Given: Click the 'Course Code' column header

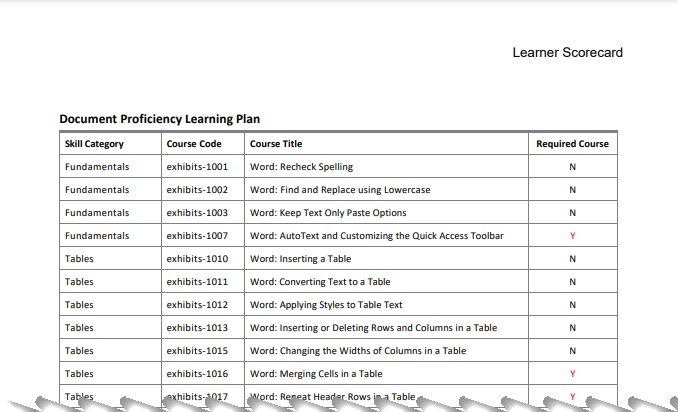Looking at the screenshot, I should tap(194, 144).
